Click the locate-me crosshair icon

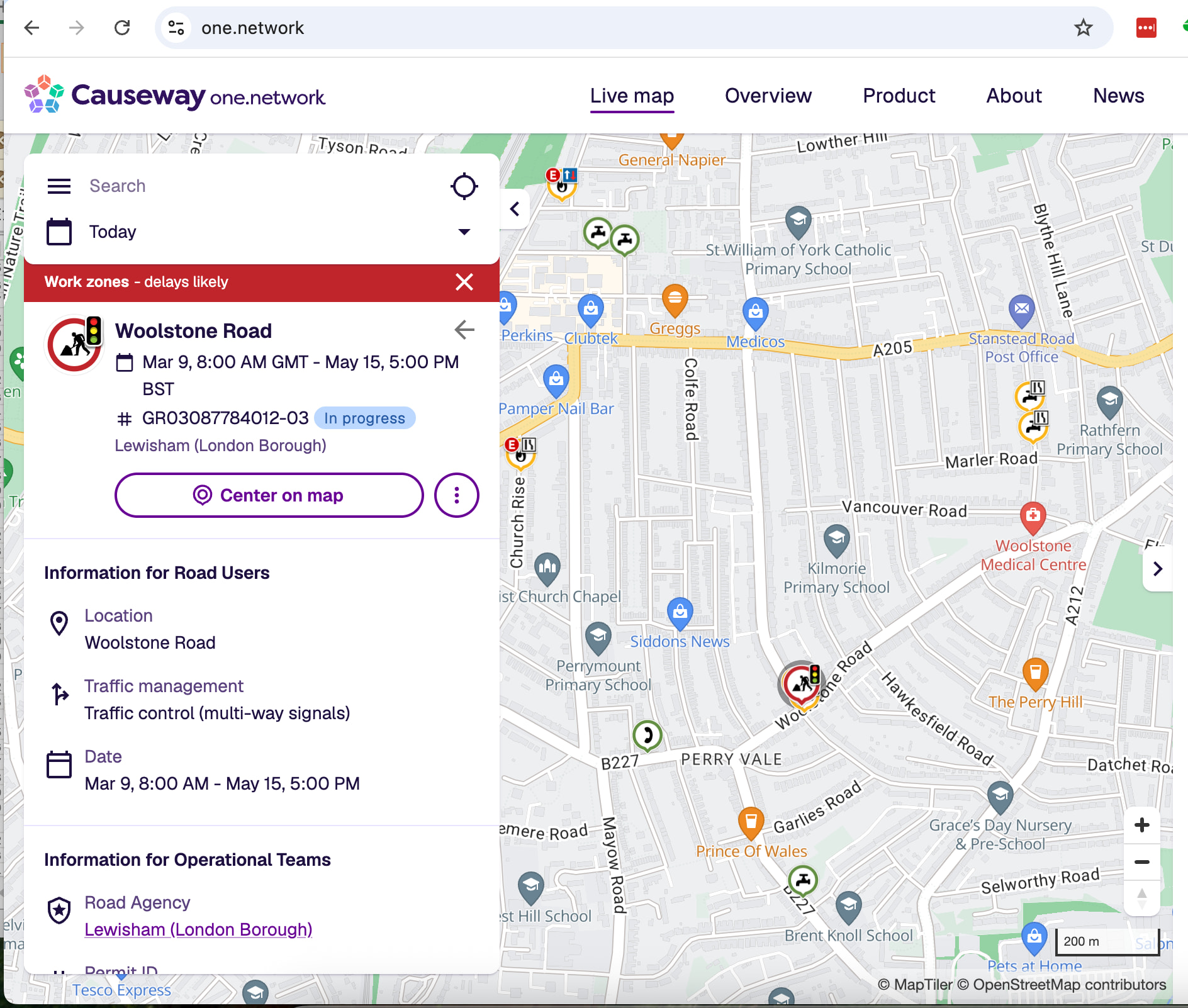coord(464,186)
